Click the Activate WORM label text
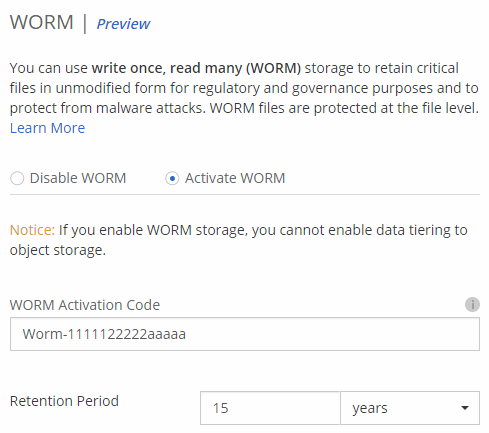 pyautogui.click(x=235, y=178)
